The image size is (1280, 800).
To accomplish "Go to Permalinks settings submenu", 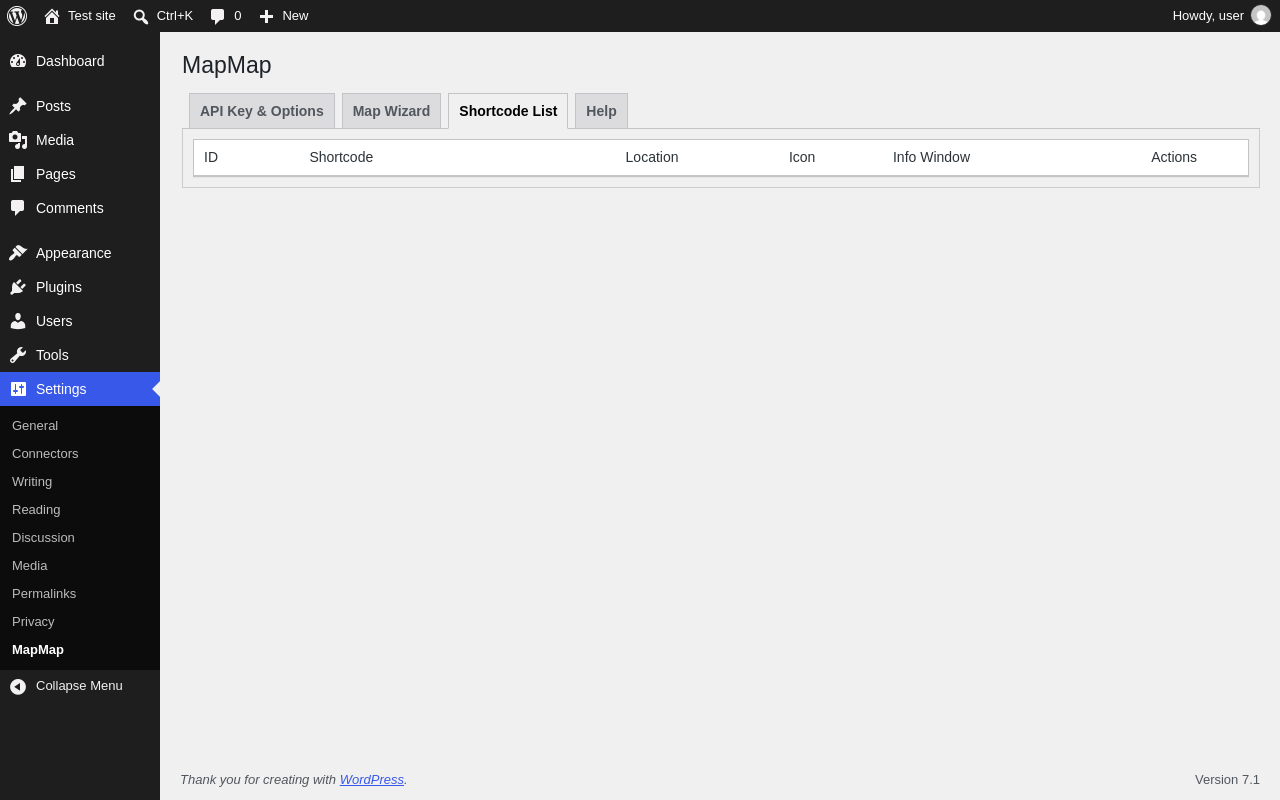I will (x=44, y=593).
